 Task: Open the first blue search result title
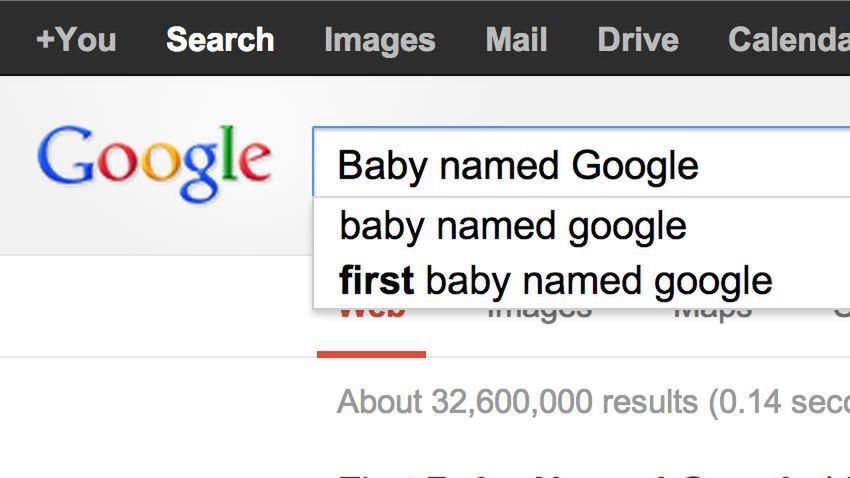pyautogui.click(x=595, y=475)
